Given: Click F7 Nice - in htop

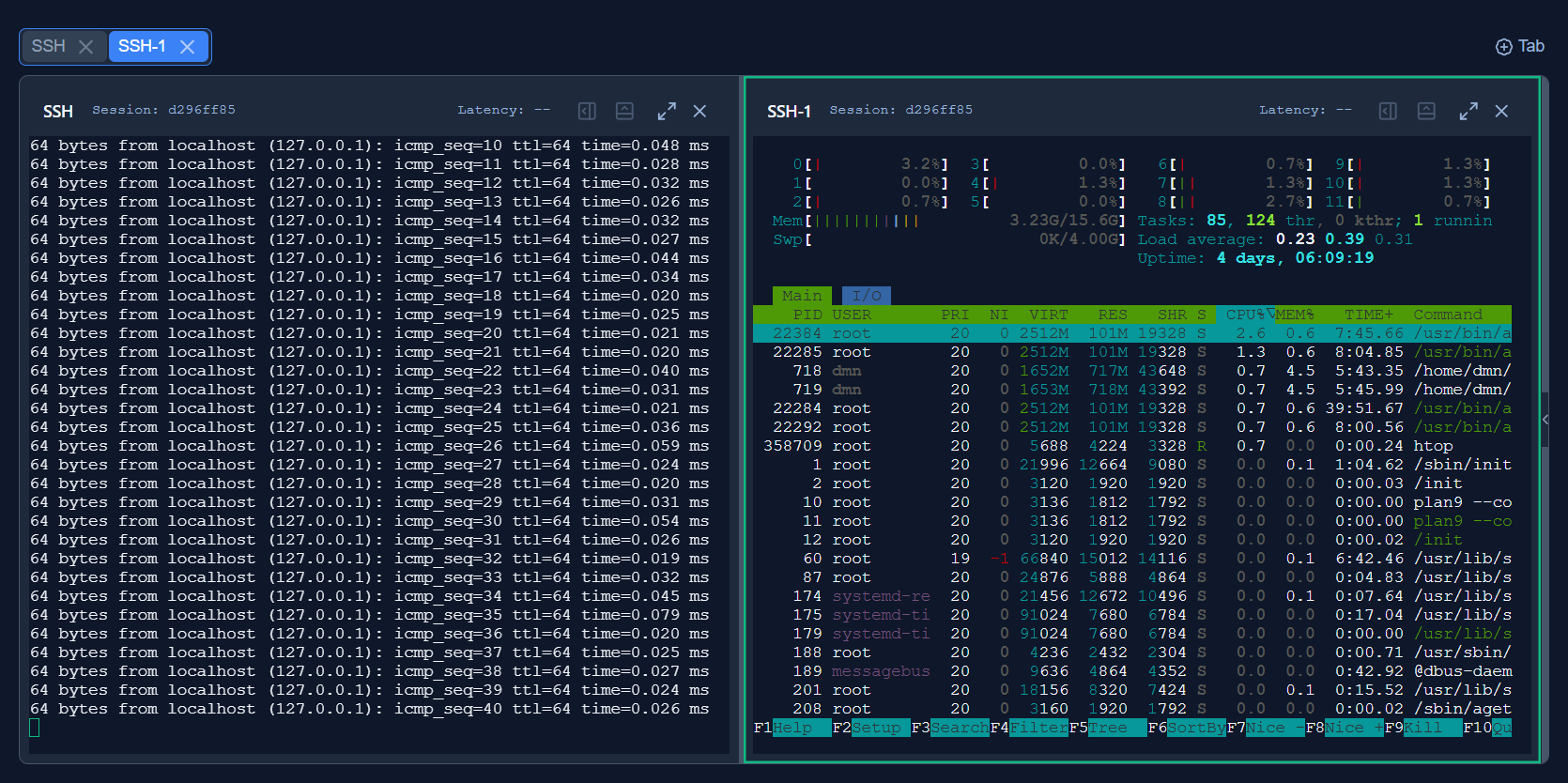Looking at the screenshot, I should (x=1265, y=728).
